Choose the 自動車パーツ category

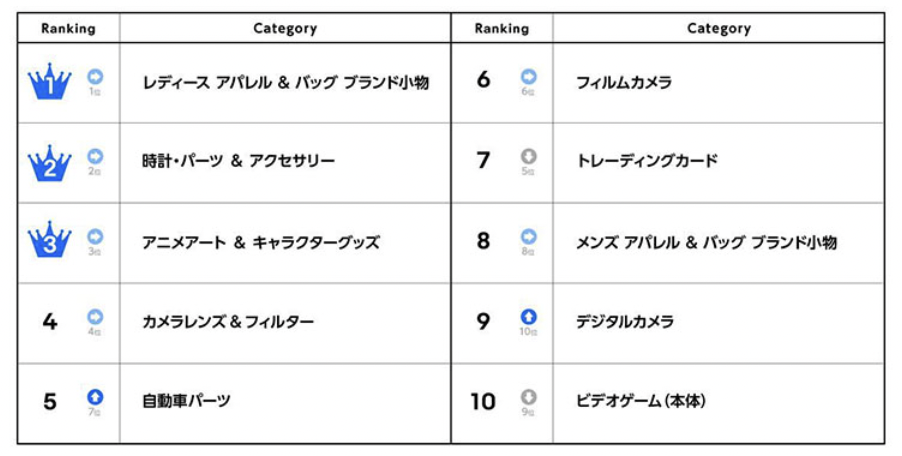(x=186, y=401)
